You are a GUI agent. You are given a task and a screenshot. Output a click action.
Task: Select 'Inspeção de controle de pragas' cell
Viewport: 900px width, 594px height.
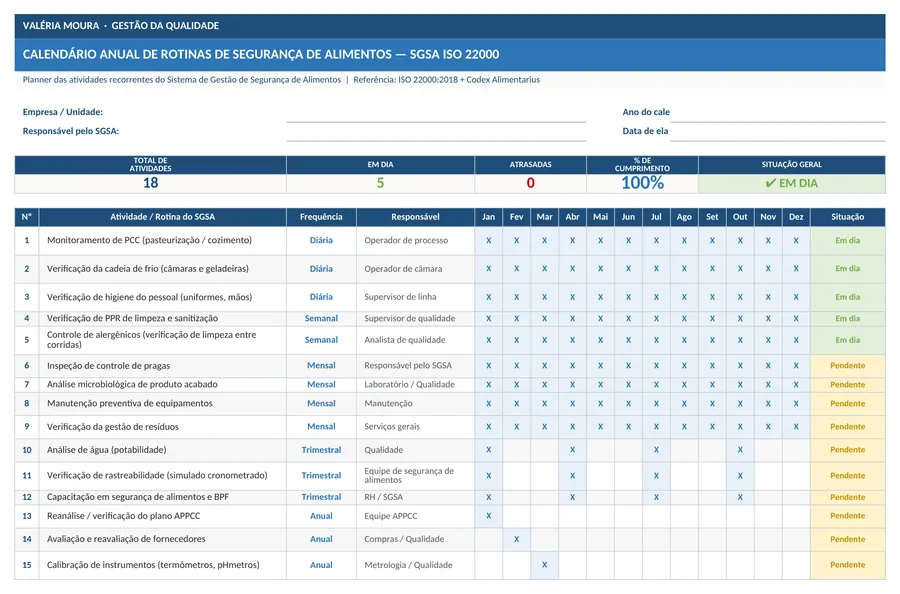click(x=162, y=366)
